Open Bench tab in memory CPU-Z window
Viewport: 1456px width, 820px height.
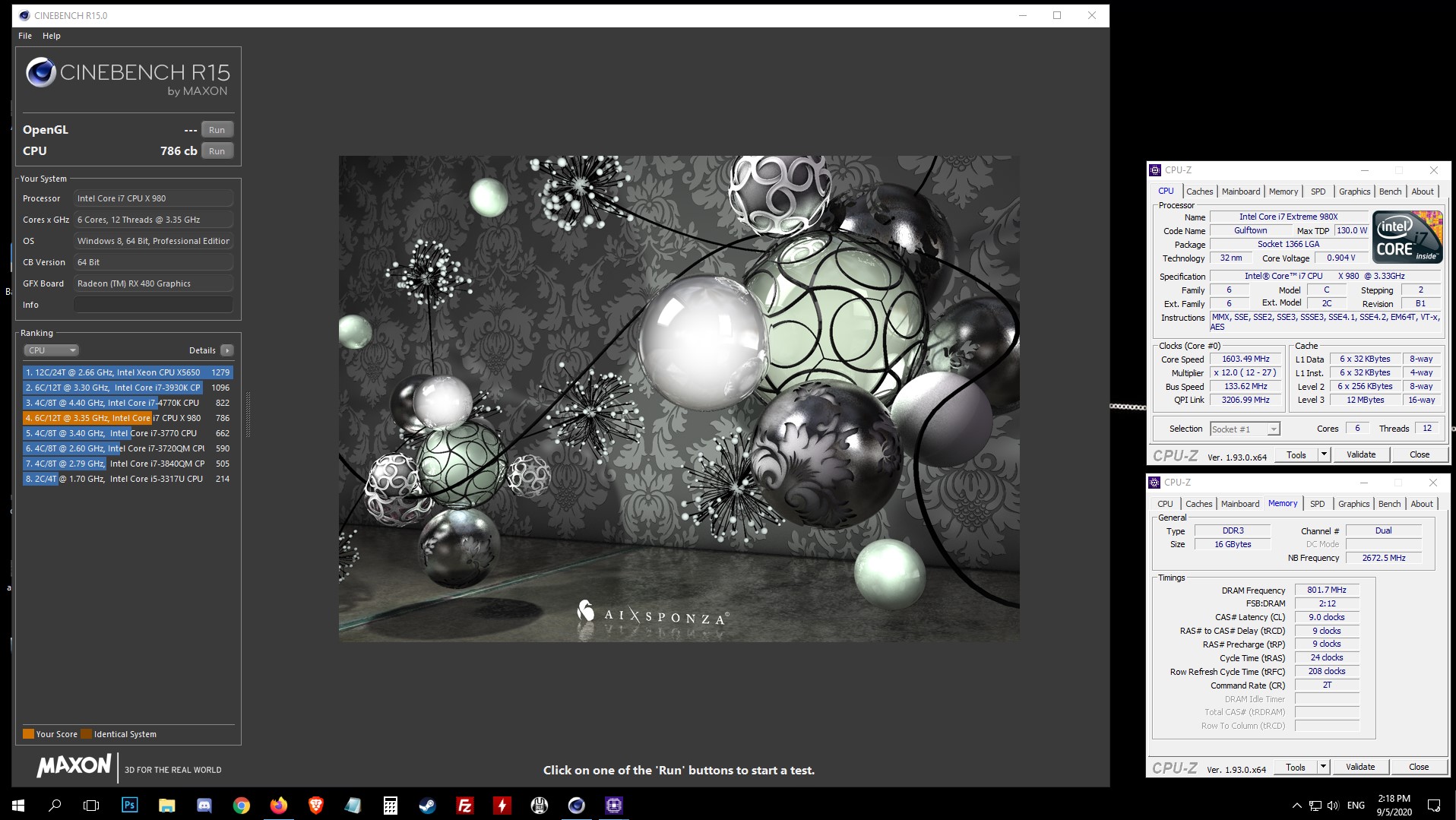click(1389, 504)
